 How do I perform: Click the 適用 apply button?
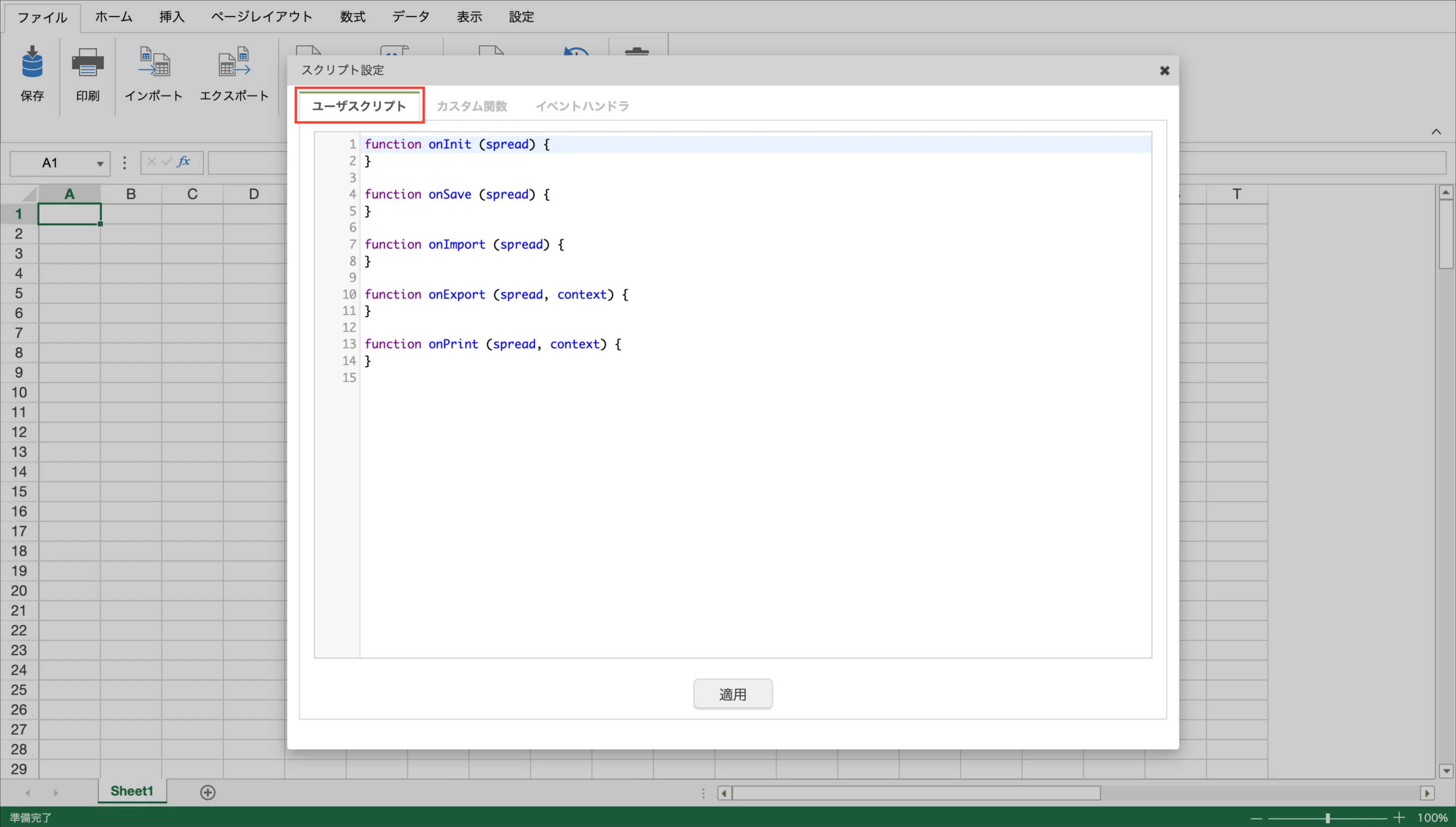(x=732, y=694)
